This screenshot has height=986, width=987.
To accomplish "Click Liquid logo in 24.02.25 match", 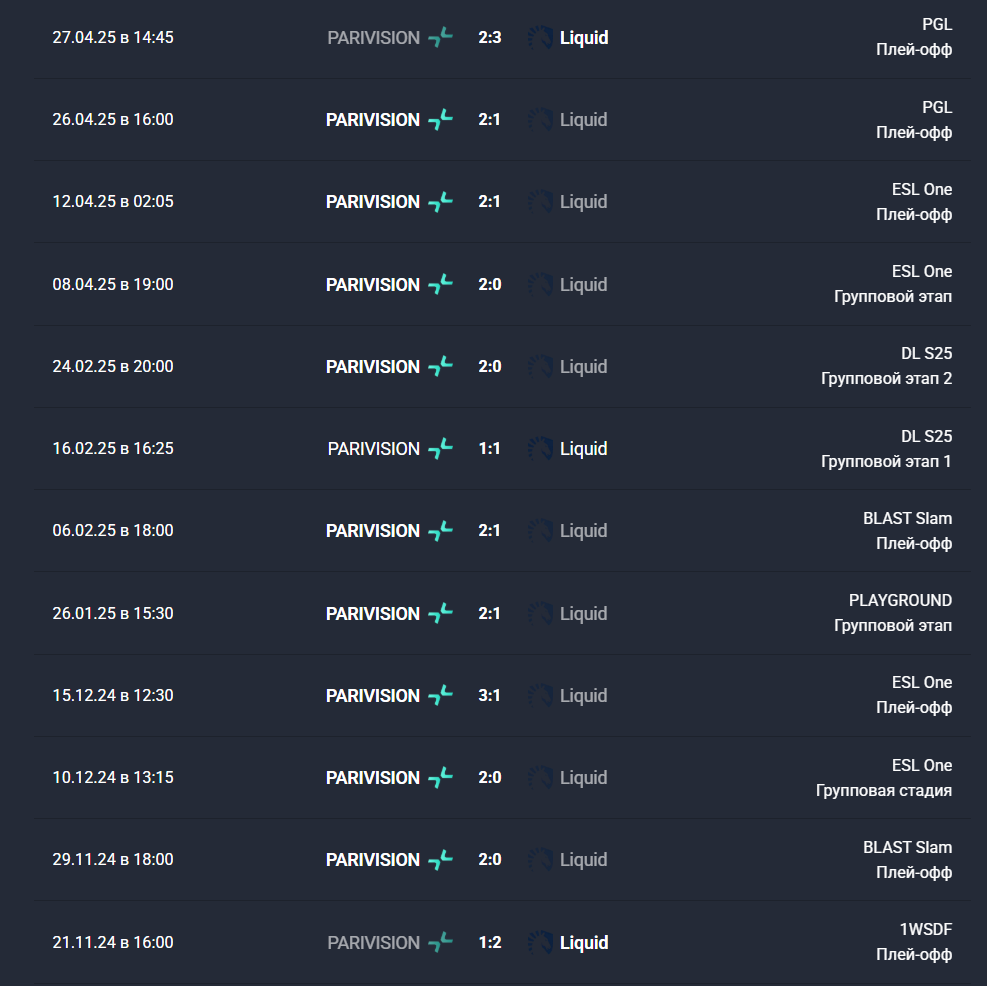I will click(x=540, y=367).
